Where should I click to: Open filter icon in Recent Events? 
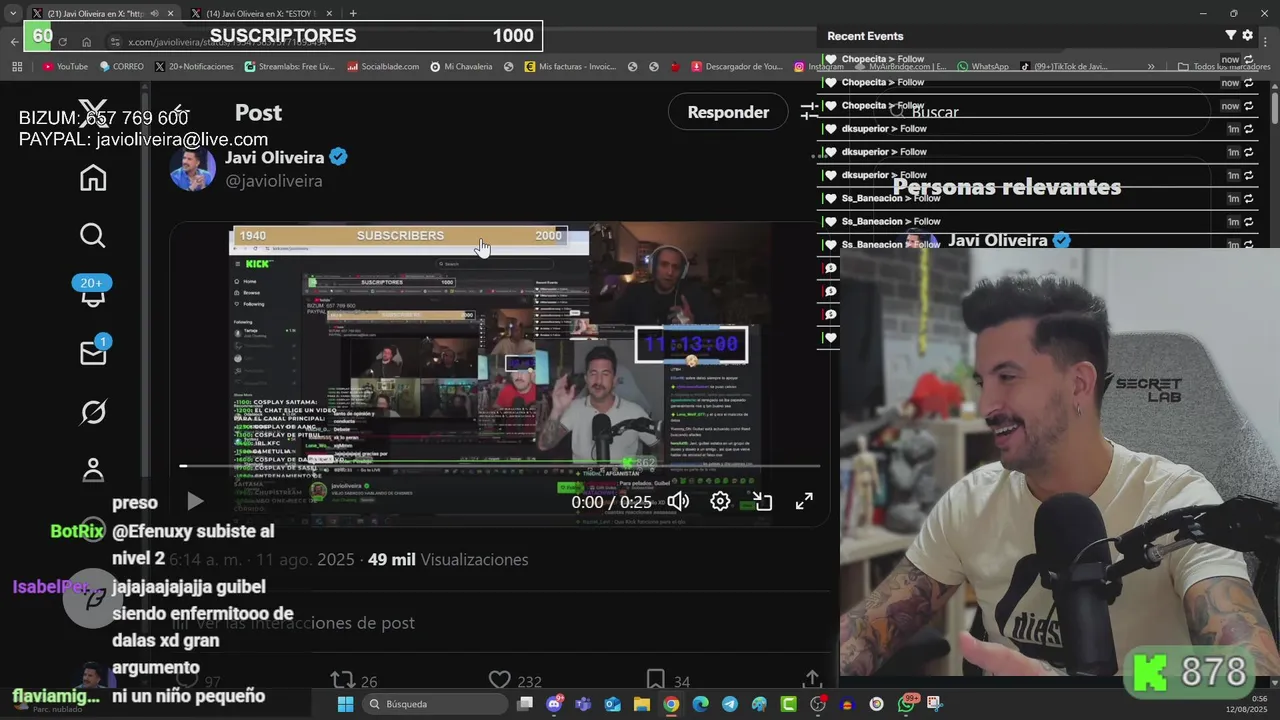click(1231, 35)
